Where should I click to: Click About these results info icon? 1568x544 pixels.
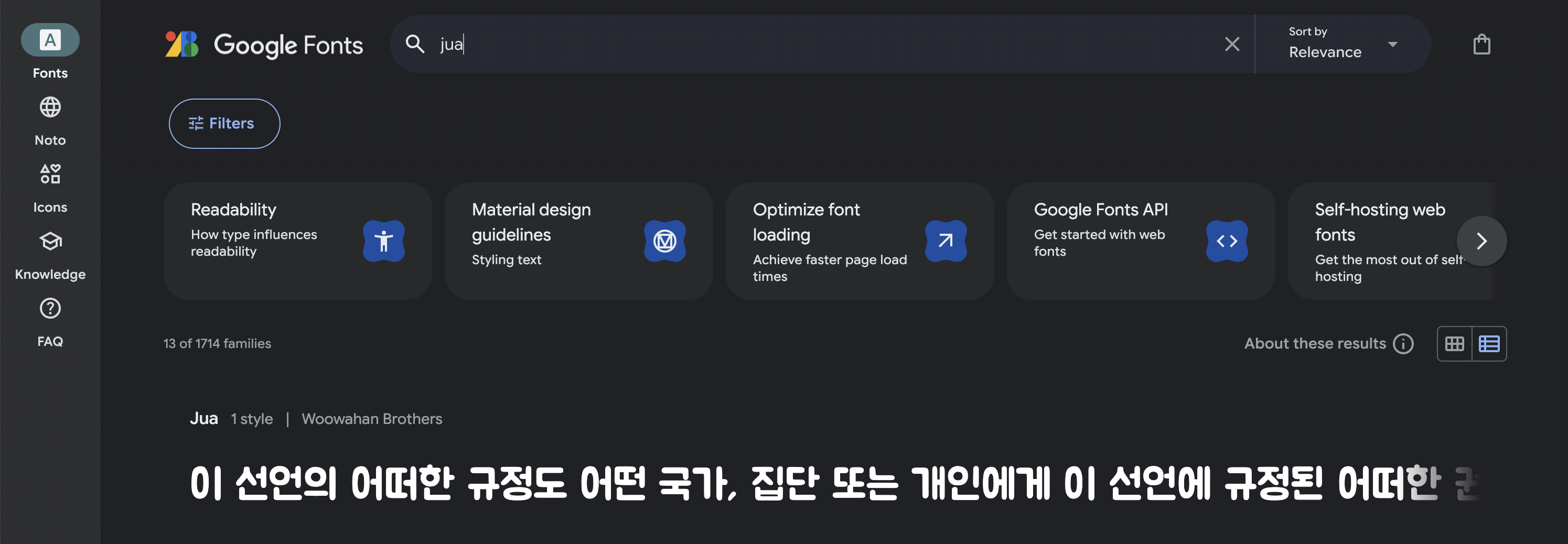[x=1404, y=344]
